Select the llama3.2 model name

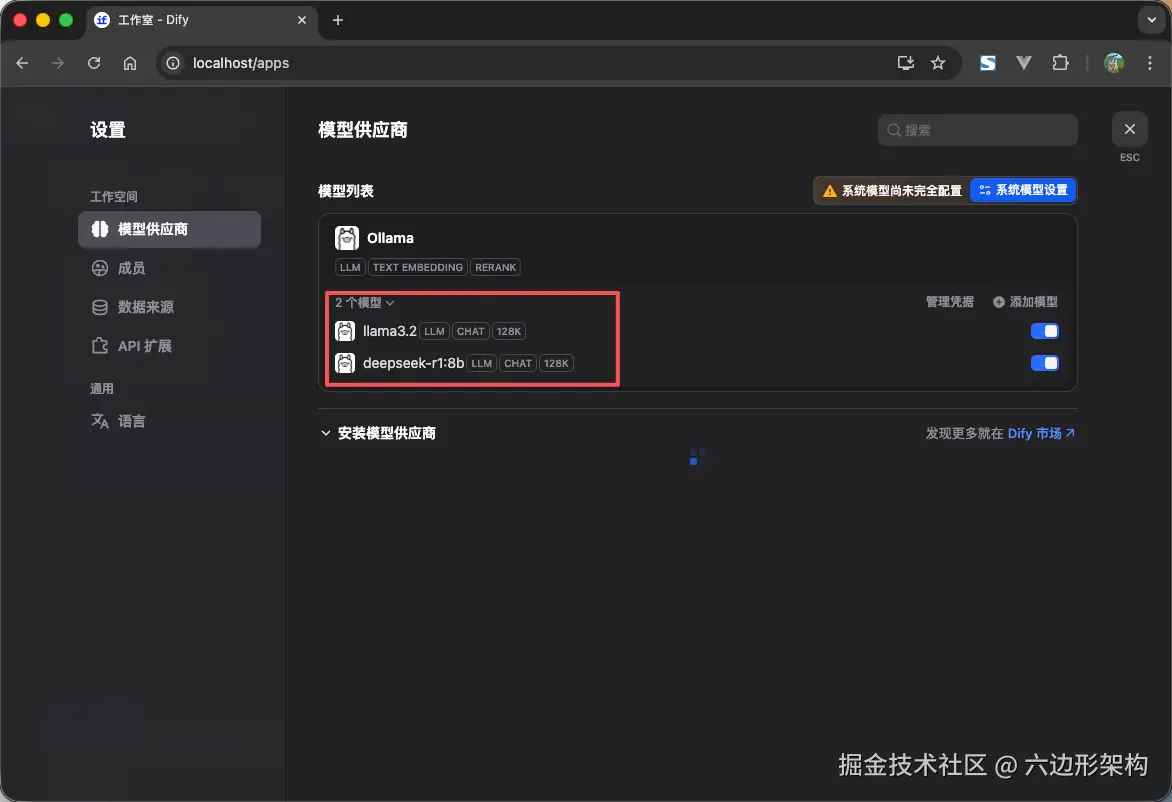[x=389, y=331]
